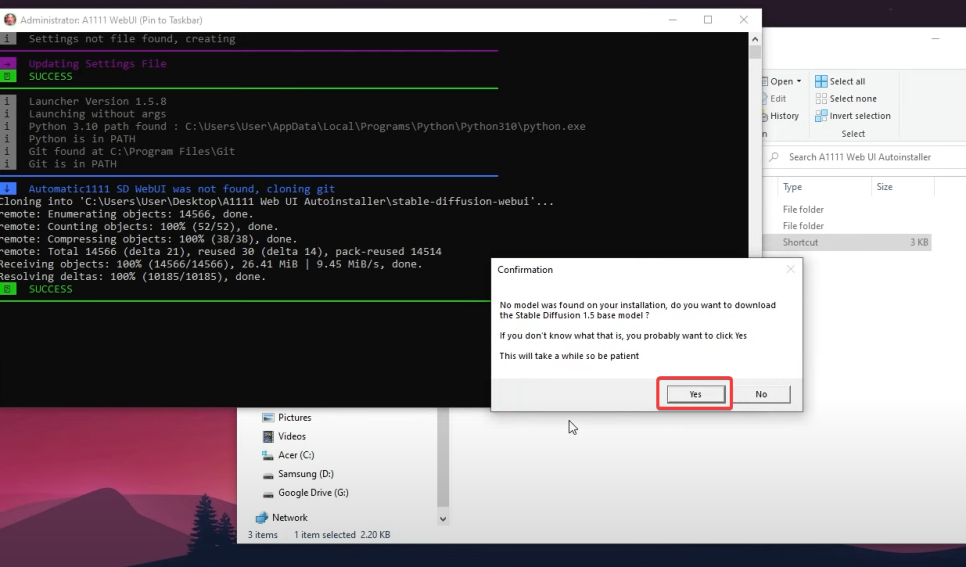The height and width of the screenshot is (567, 966).
Task: Click the Samsung (D:) drive icon
Action: (267, 475)
